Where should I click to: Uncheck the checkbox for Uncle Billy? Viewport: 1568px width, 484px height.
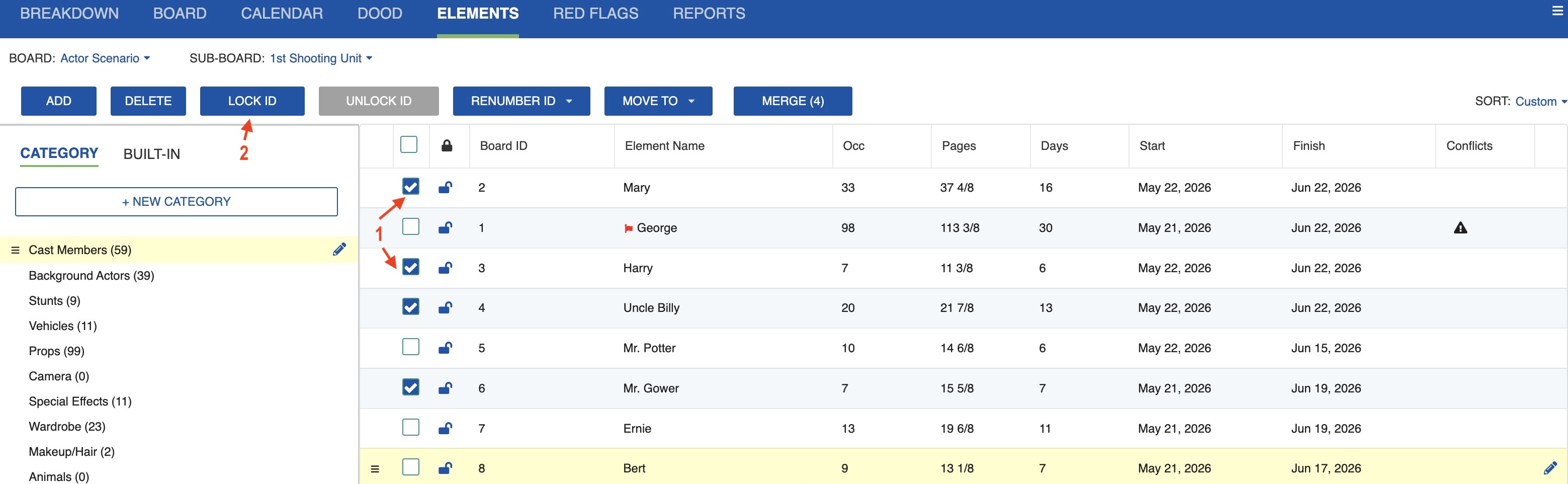410,307
